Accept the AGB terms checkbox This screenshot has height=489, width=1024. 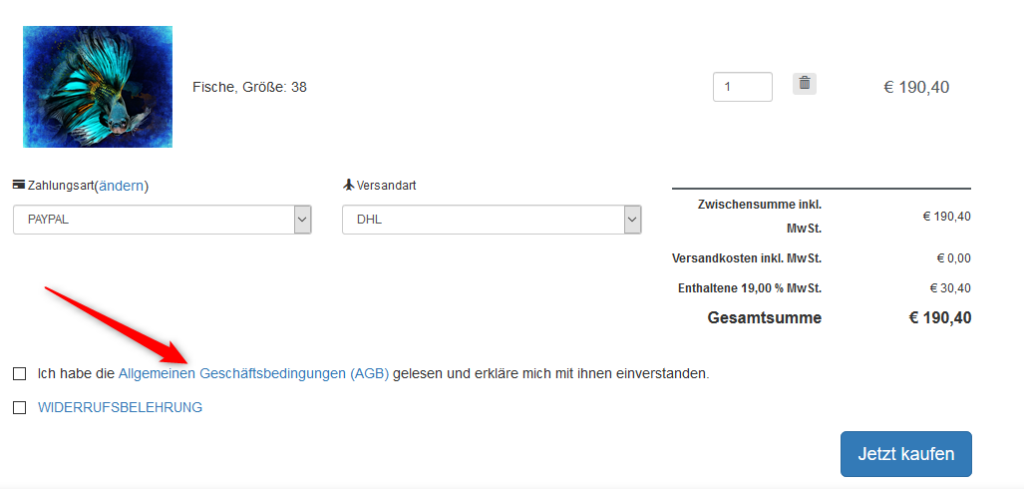click(x=20, y=374)
